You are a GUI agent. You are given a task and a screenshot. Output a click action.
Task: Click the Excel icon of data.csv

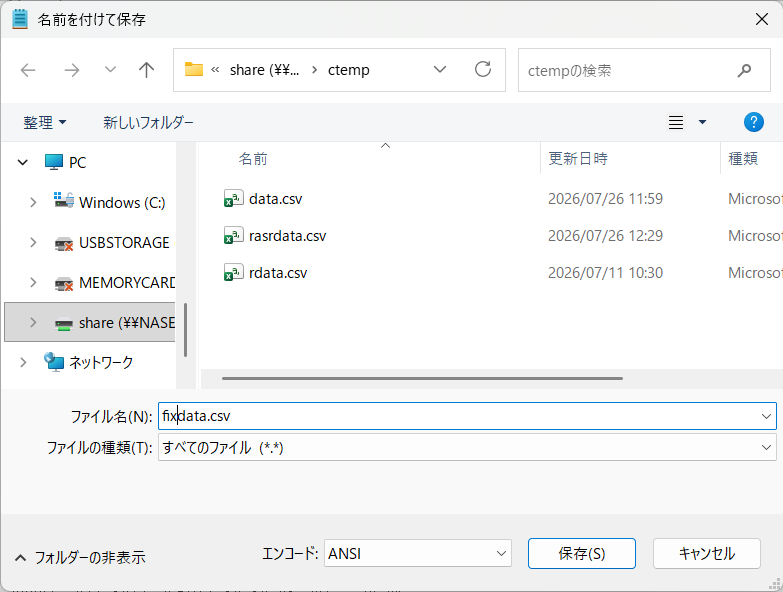click(233, 199)
